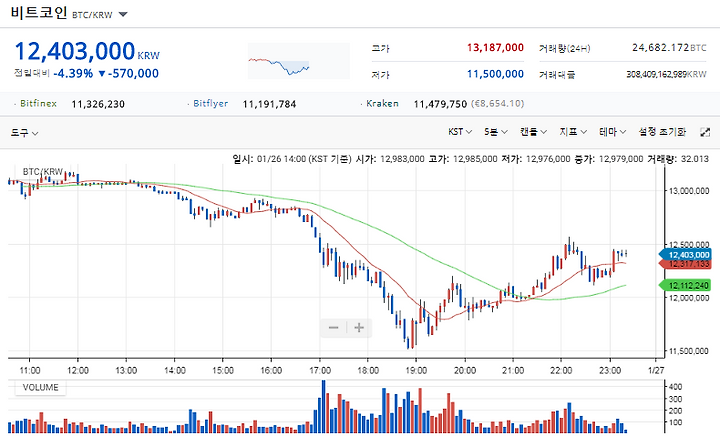Viewport: 720px width, 436px height.
Task: Click the VOLUME label on chart
Action: pyautogui.click(x=40, y=387)
